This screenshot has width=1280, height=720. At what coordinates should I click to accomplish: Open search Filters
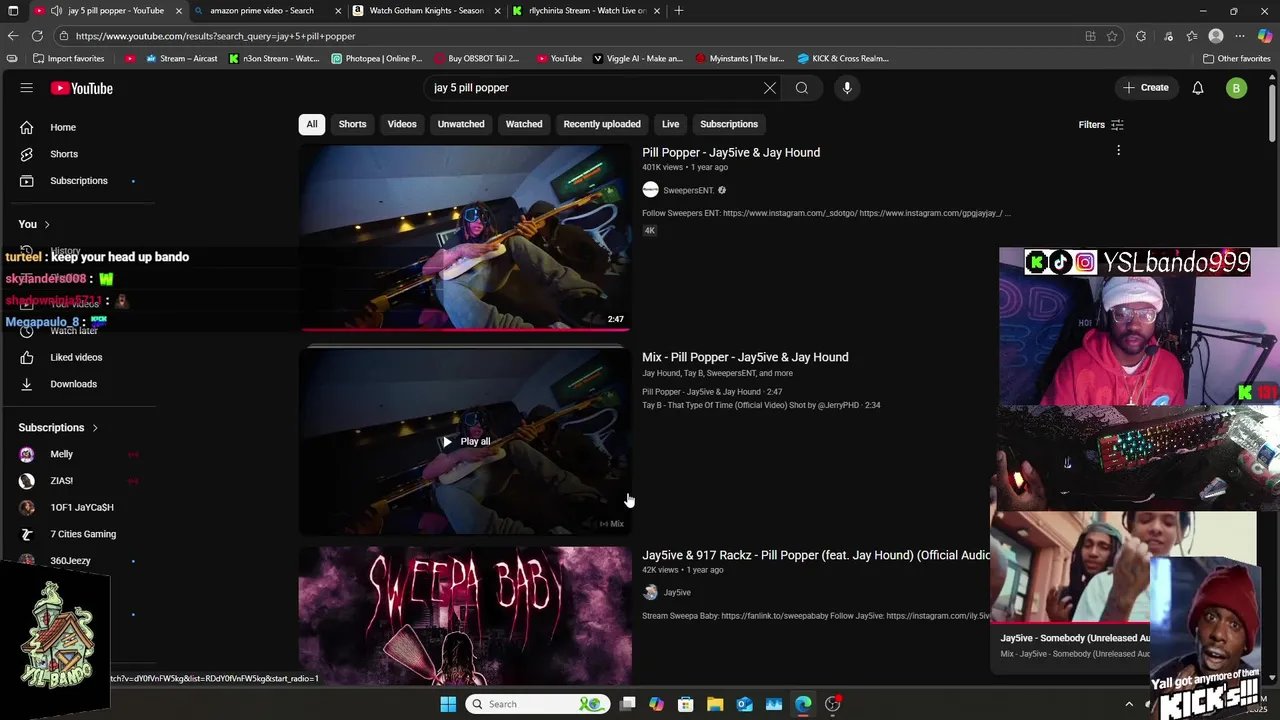1101,125
